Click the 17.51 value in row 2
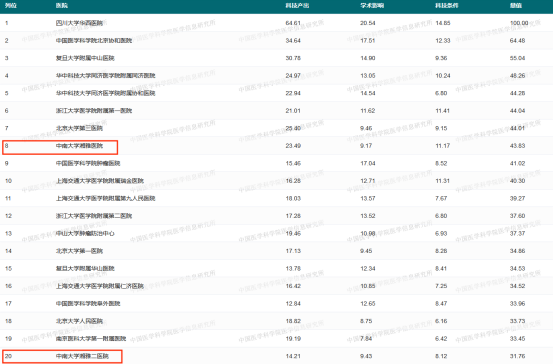 tap(367, 41)
